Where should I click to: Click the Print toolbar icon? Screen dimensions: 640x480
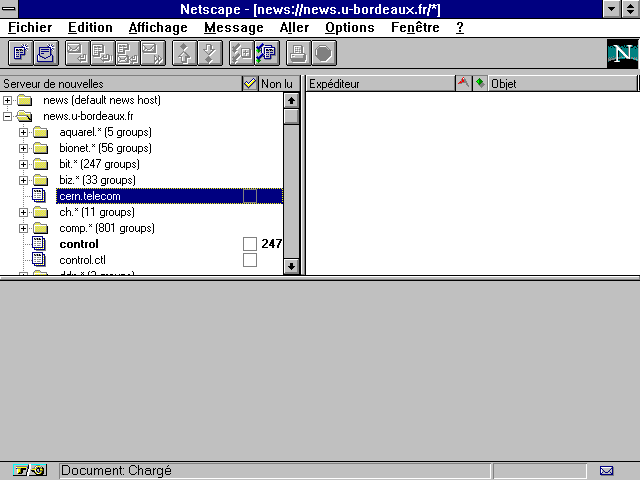[298, 53]
